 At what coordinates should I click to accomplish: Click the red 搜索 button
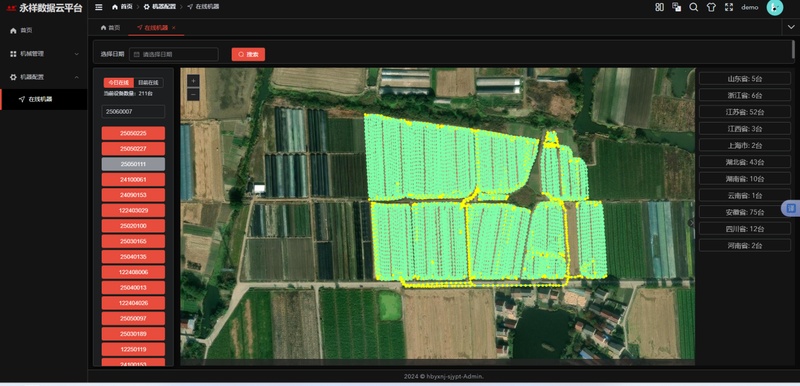pyautogui.click(x=248, y=54)
